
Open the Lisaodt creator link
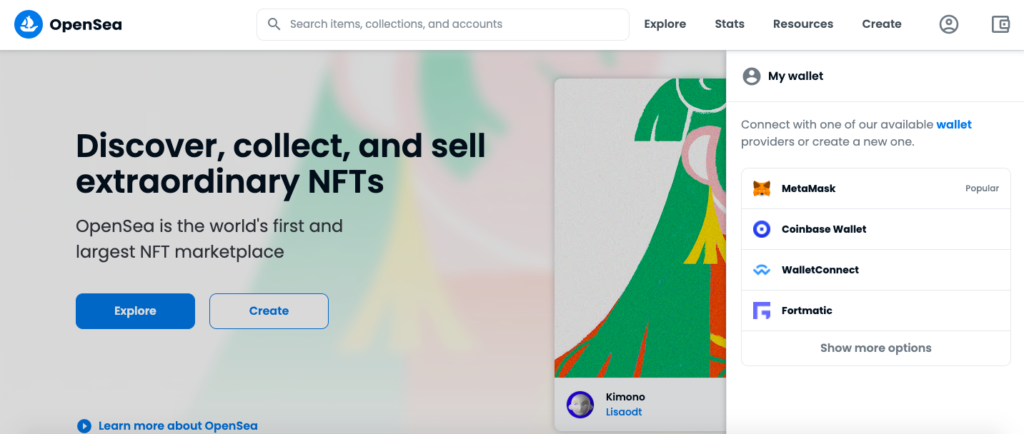coord(625,411)
